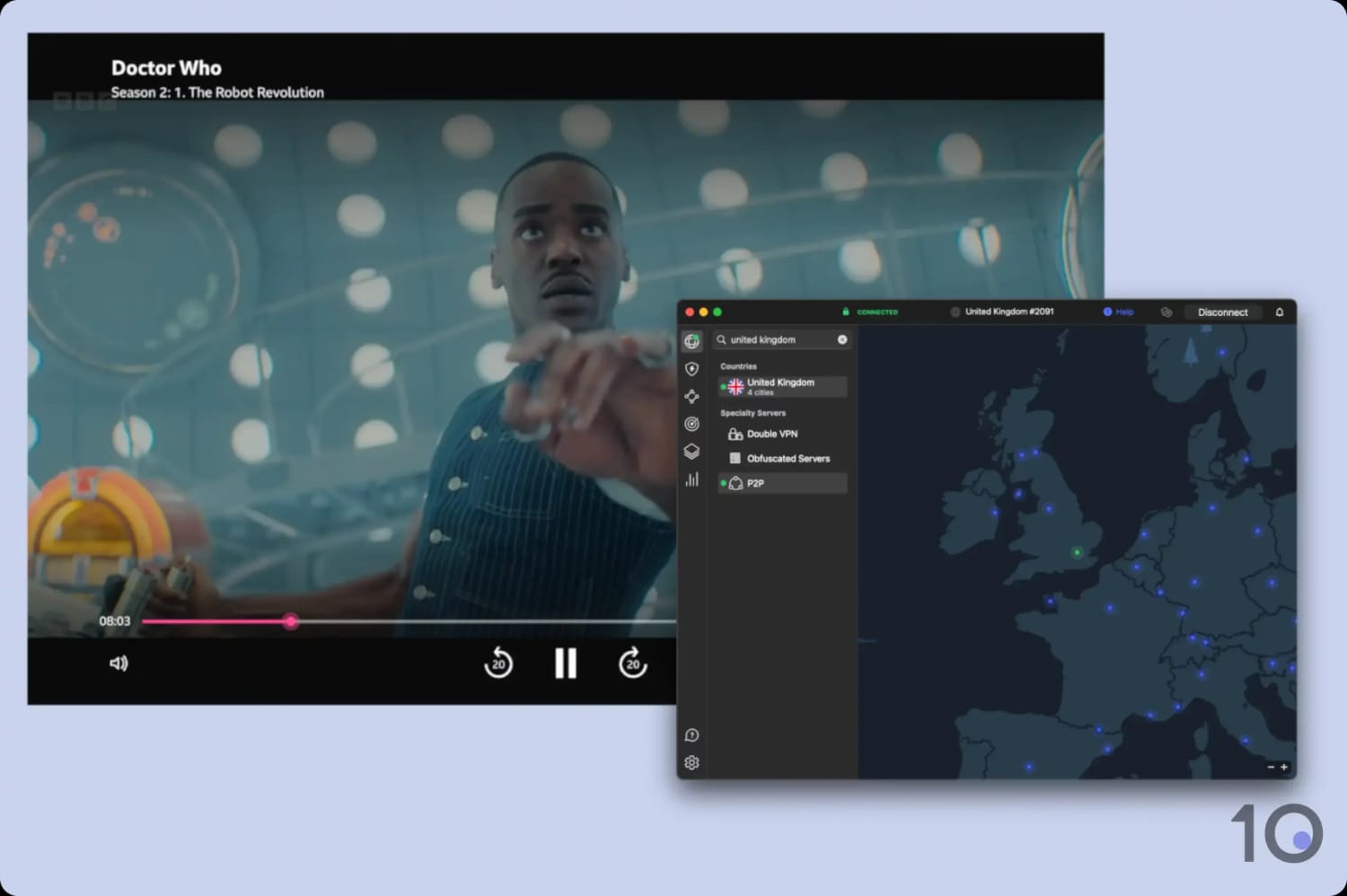
Task: Select United Kingdom in Countries list
Action: (x=782, y=386)
